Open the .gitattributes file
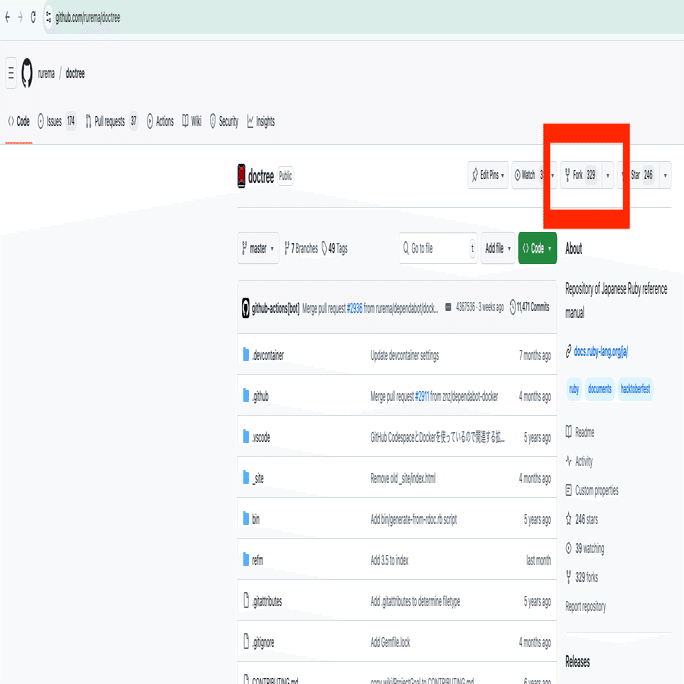The height and width of the screenshot is (684, 684). point(267,601)
